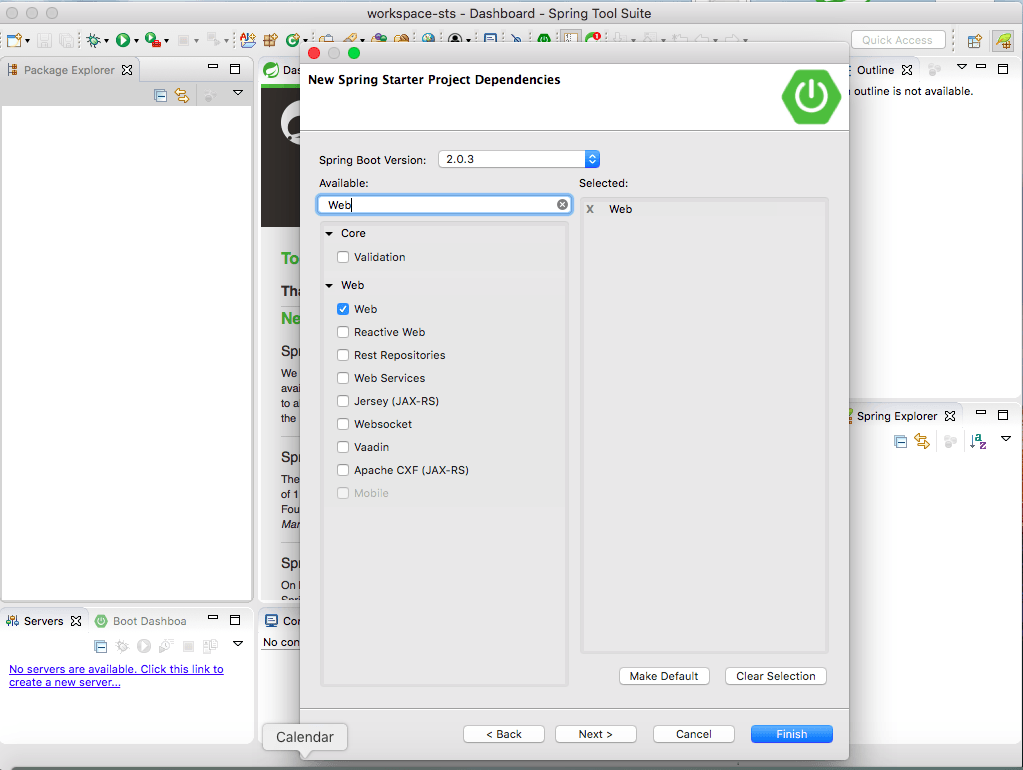The image size is (1023, 770).
Task: Tick the Vaadin dependency checkbox
Action: 343,447
